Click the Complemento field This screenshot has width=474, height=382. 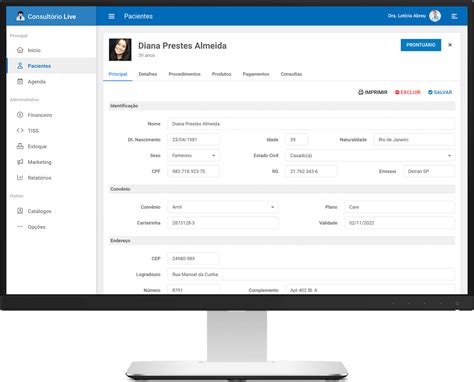tap(370, 289)
